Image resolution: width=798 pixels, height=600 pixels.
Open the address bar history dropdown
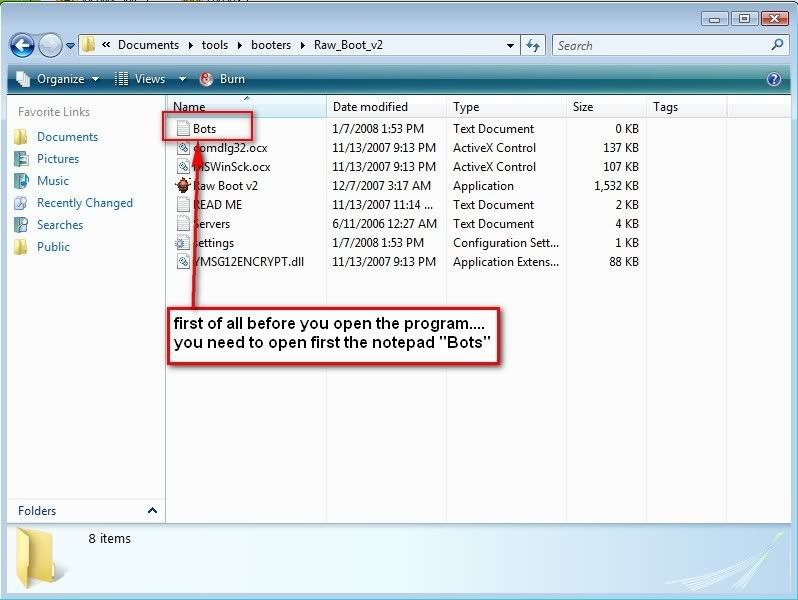[x=510, y=45]
